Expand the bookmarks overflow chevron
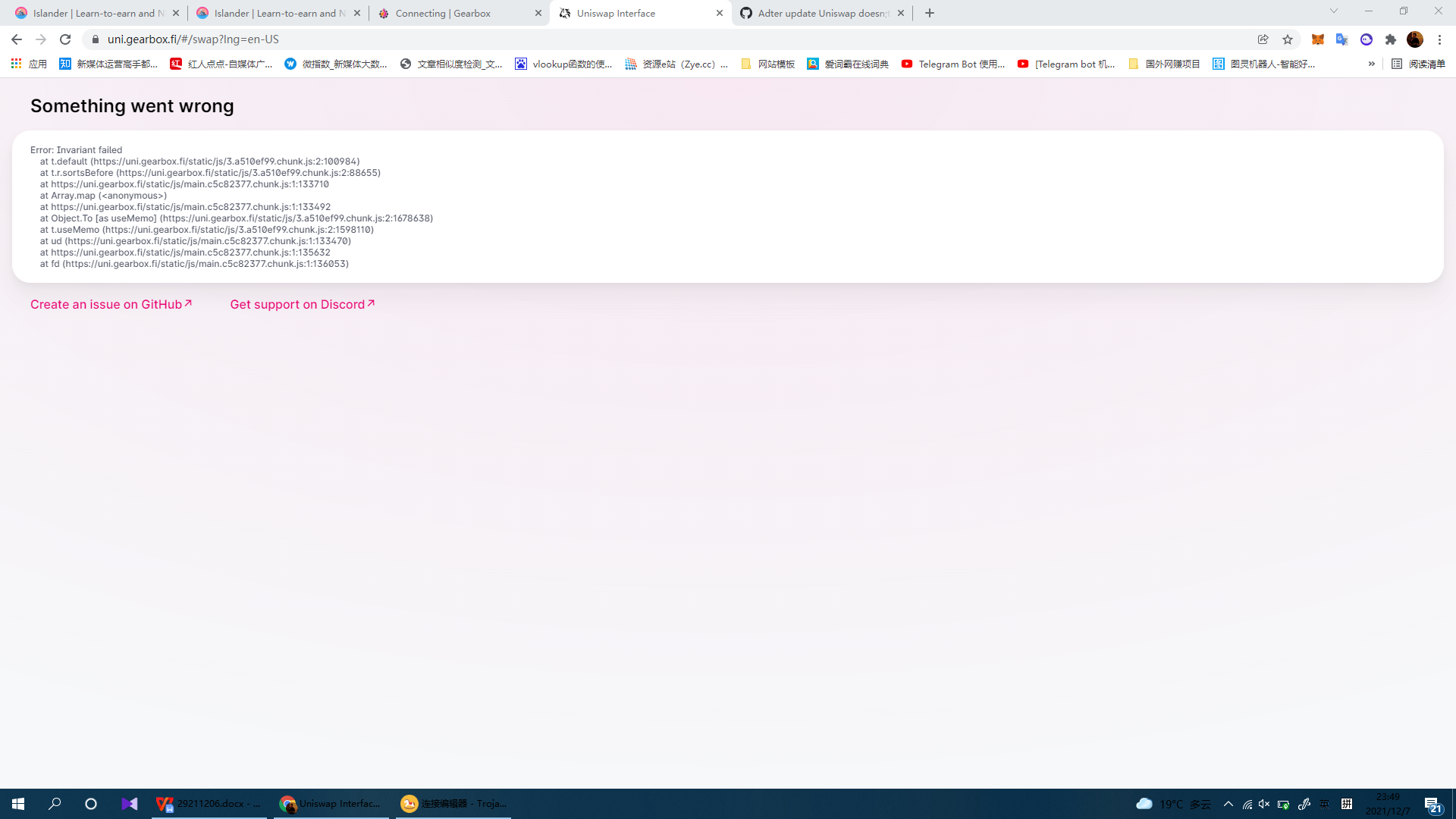 coord(1371,64)
